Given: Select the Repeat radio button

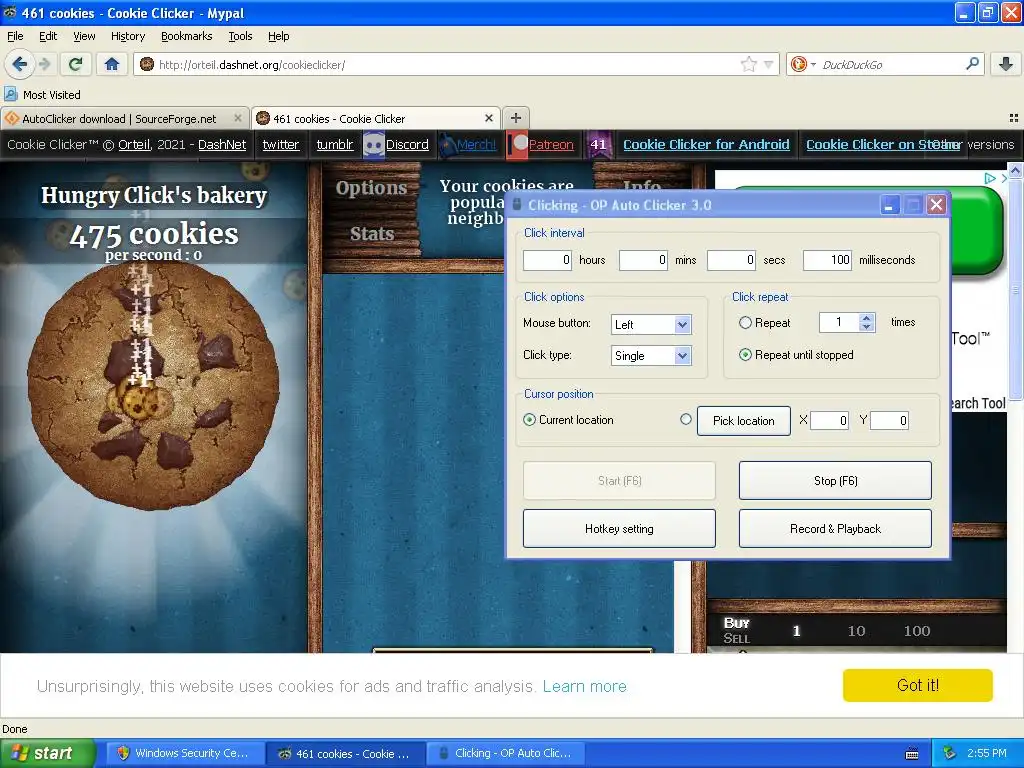Looking at the screenshot, I should tap(745, 323).
